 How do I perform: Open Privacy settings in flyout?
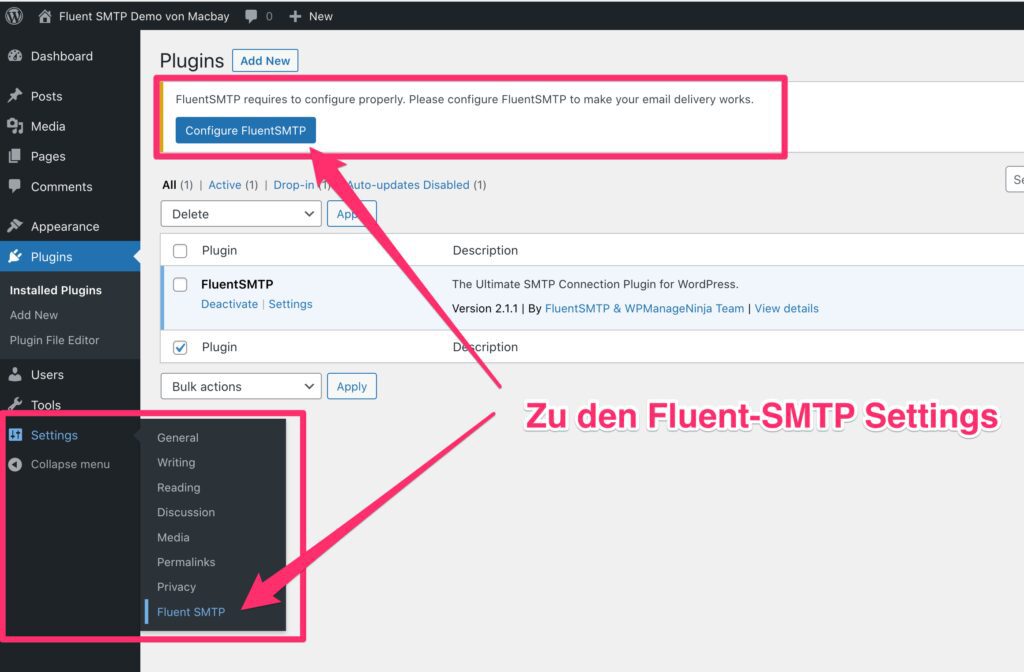(176, 586)
